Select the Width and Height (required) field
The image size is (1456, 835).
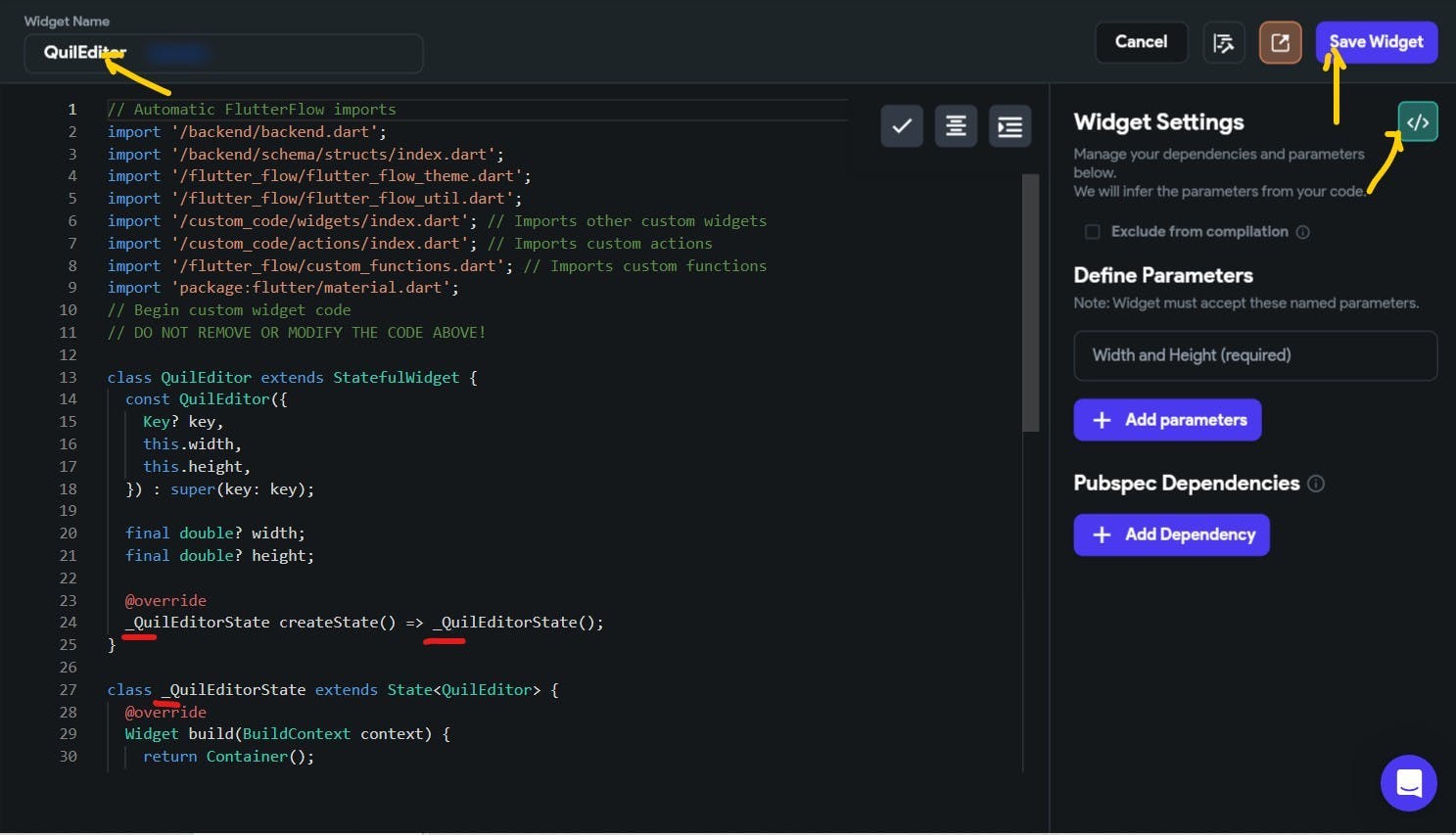[1254, 355]
